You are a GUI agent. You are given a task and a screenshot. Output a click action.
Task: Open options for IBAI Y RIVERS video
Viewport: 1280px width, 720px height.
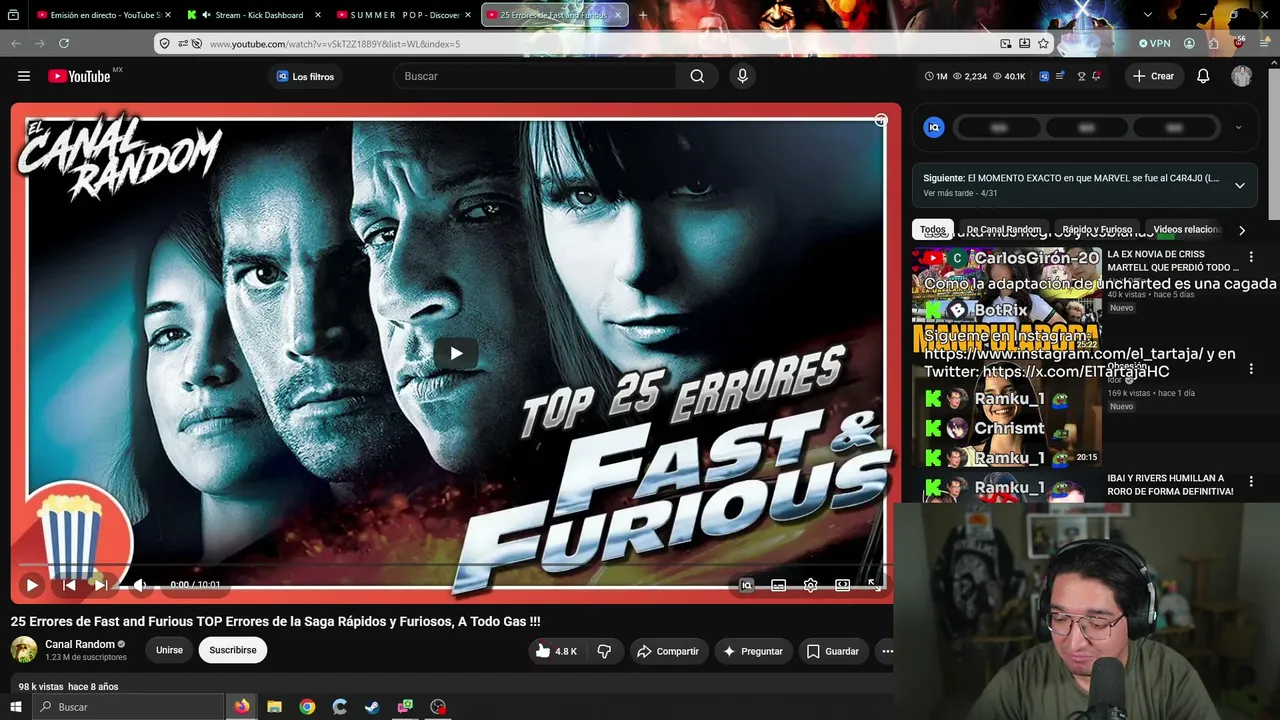click(1251, 482)
